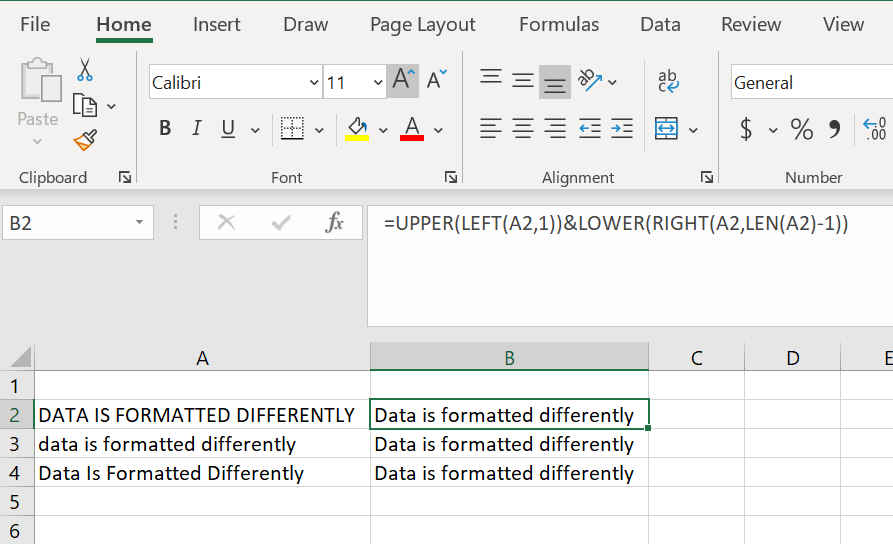
Task: Toggle Center horizontal alignment
Action: click(523, 129)
